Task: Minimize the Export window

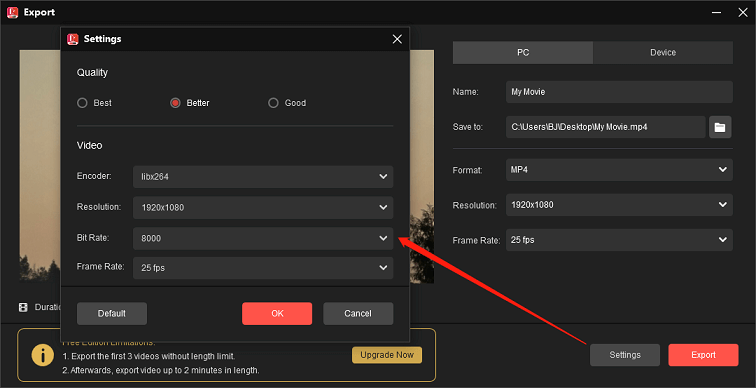Action: pos(717,13)
